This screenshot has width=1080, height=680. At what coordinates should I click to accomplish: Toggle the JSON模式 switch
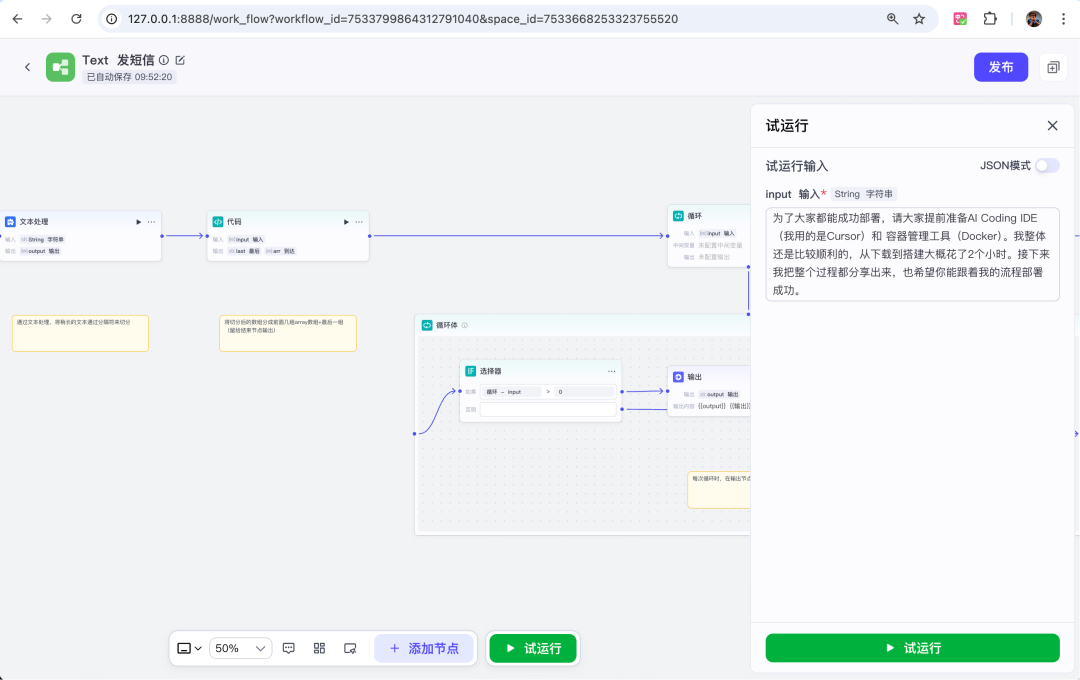(x=1047, y=166)
